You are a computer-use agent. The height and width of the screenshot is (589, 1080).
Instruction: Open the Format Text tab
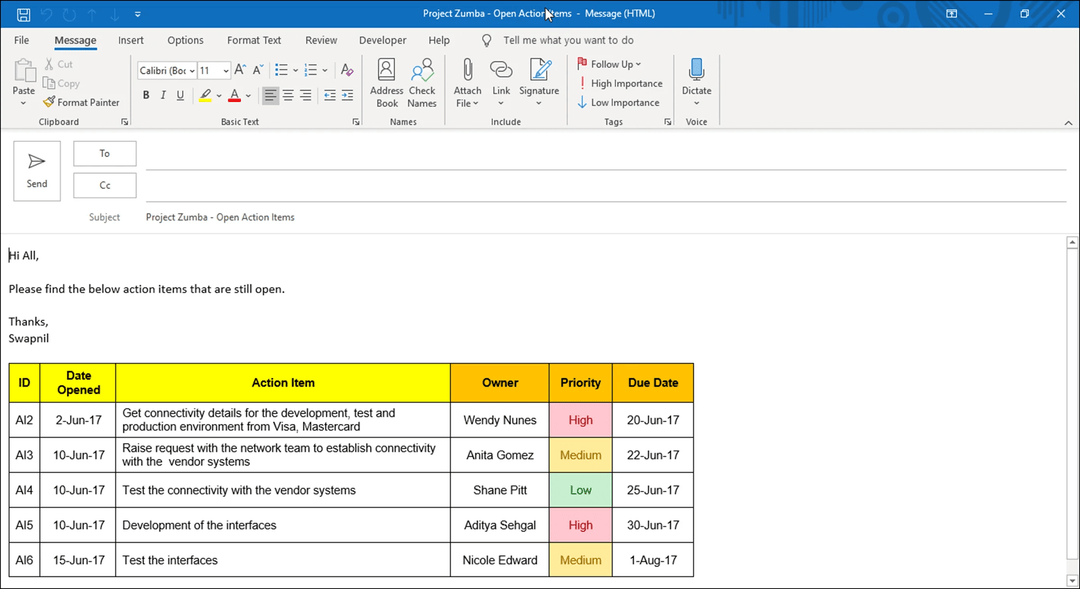point(254,40)
